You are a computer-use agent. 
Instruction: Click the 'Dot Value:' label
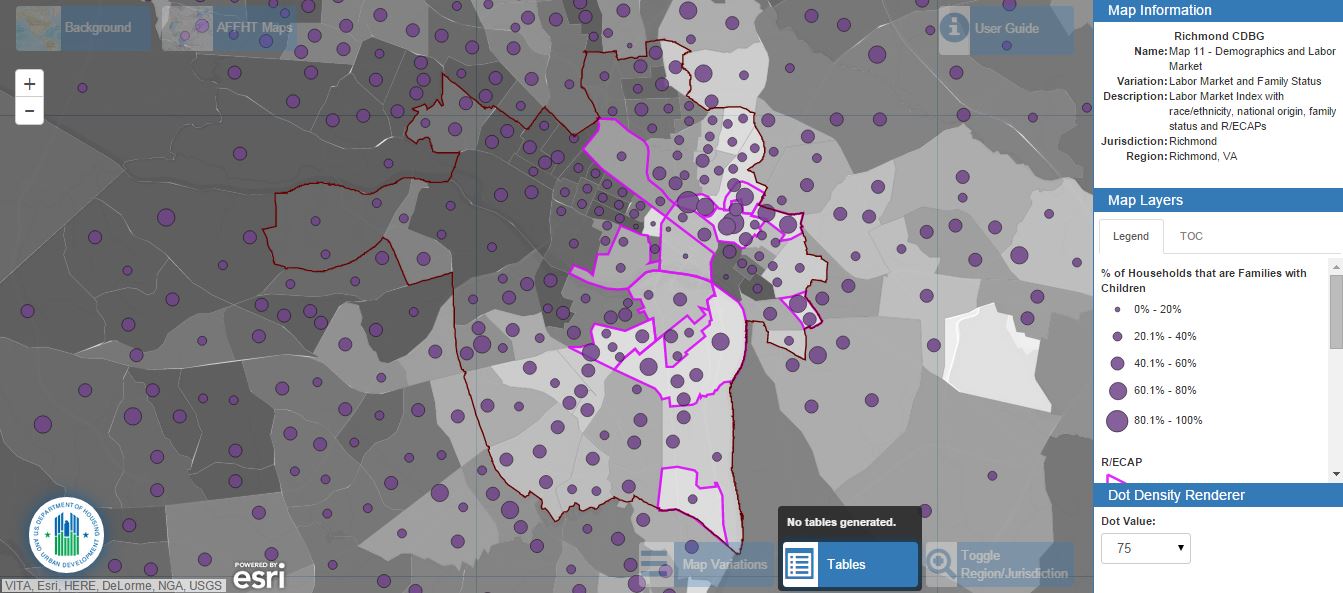[1128, 521]
